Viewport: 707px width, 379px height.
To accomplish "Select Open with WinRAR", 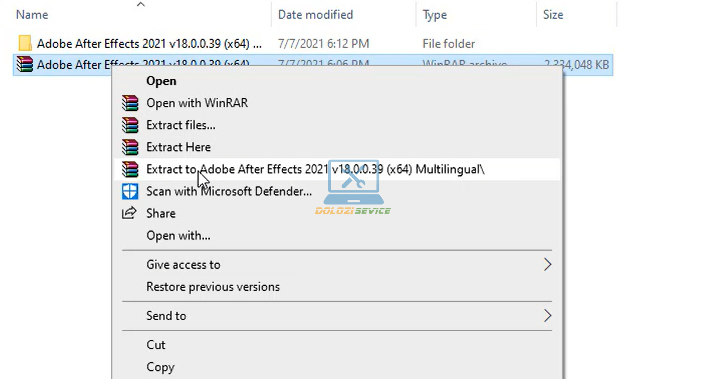I will pyautogui.click(x=197, y=103).
